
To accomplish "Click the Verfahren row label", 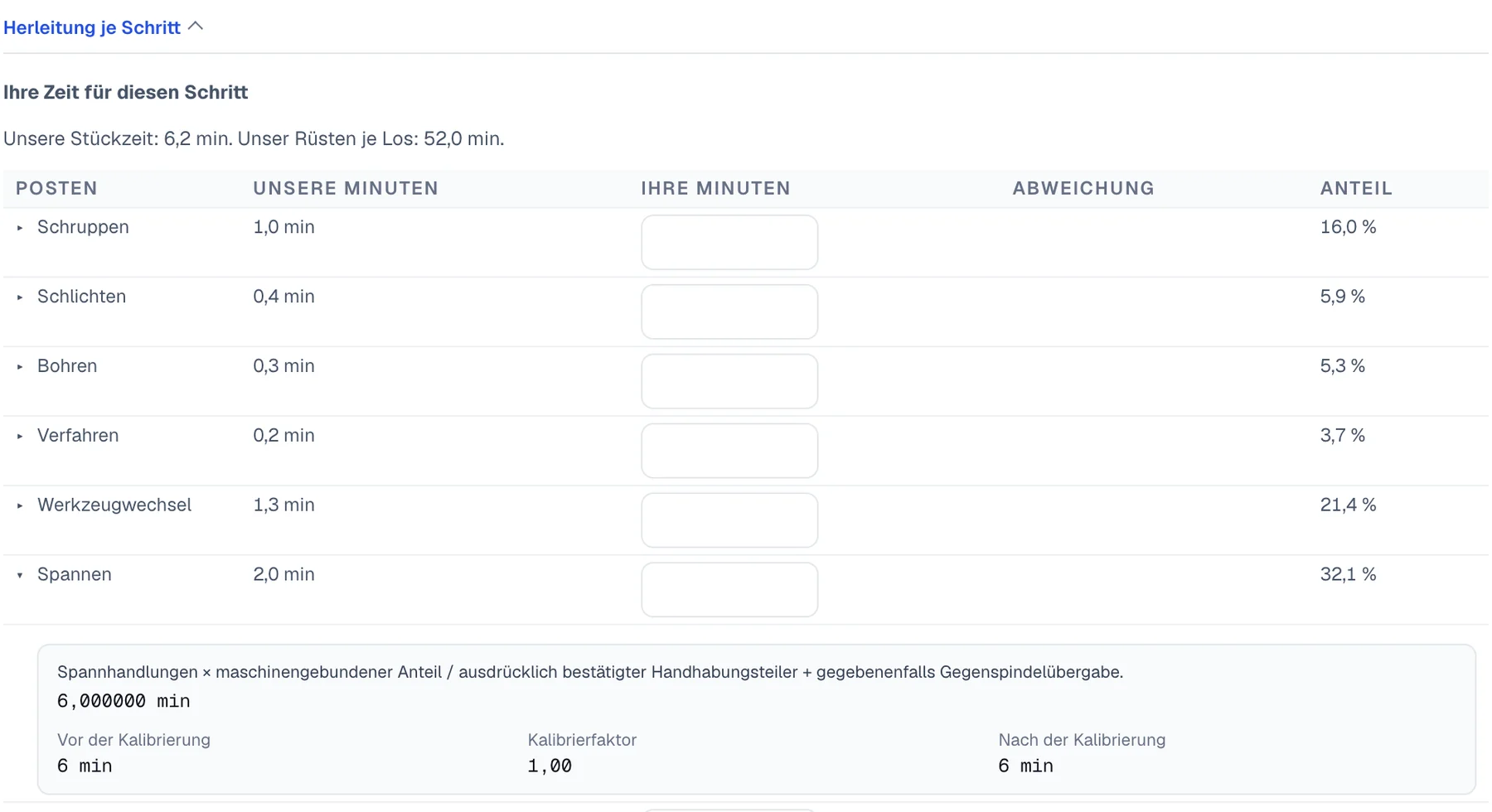I will click(x=78, y=436).
